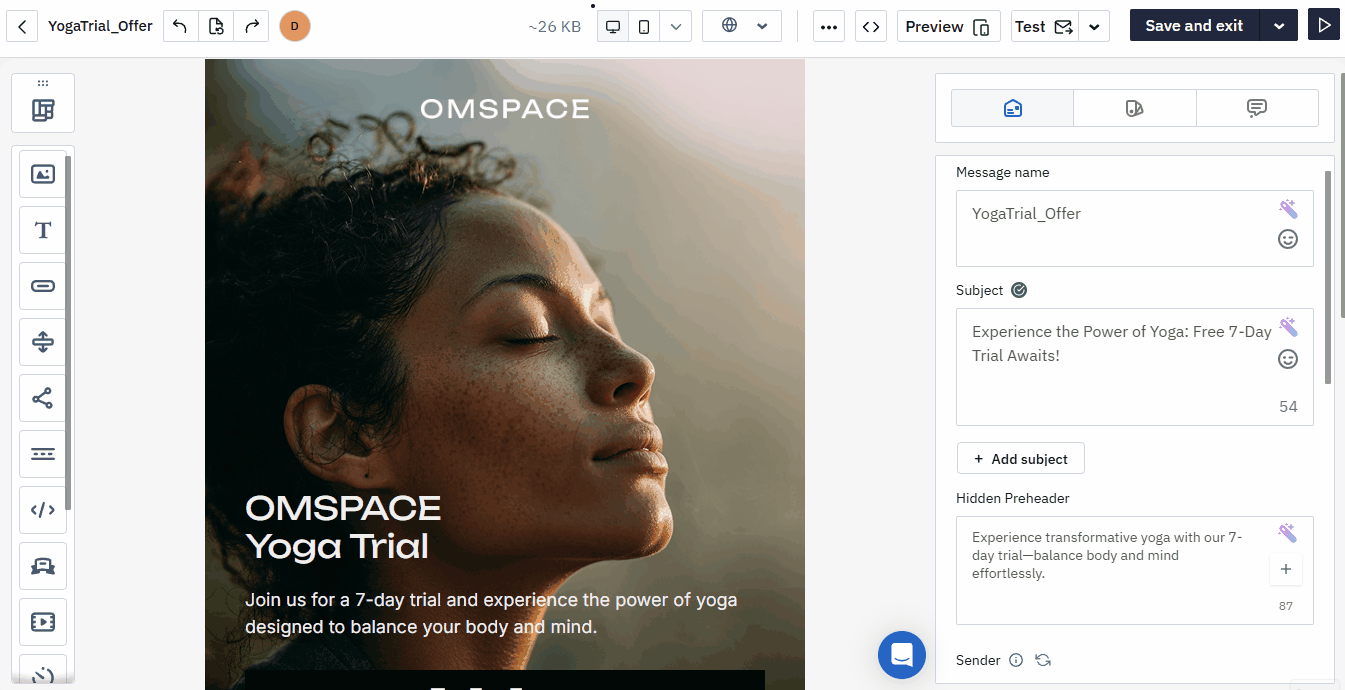
Task: Use AI wand for Subject
Action: click(1288, 327)
